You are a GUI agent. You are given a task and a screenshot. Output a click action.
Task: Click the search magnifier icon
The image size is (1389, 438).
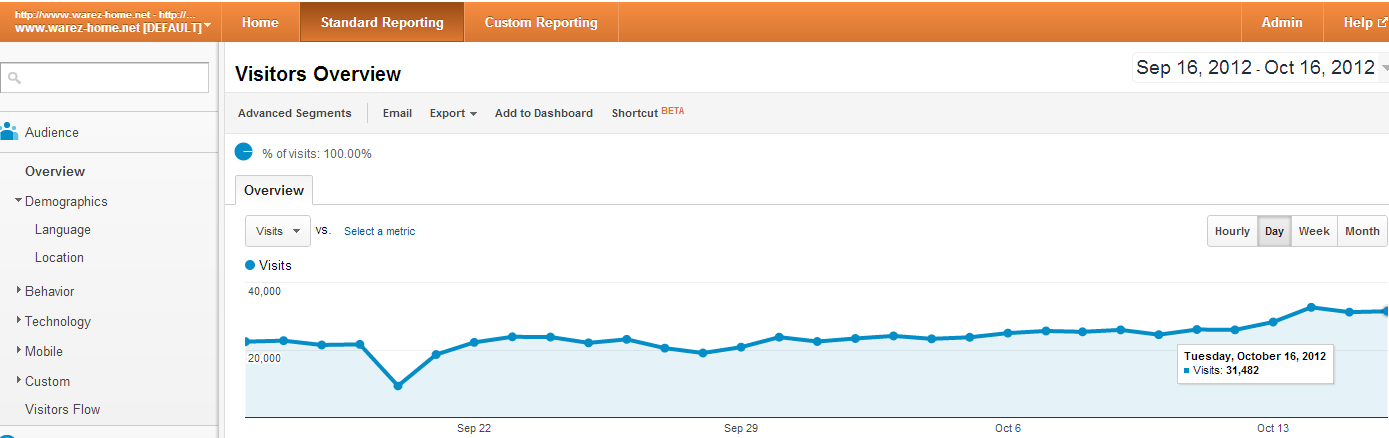[x=14, y=78]
